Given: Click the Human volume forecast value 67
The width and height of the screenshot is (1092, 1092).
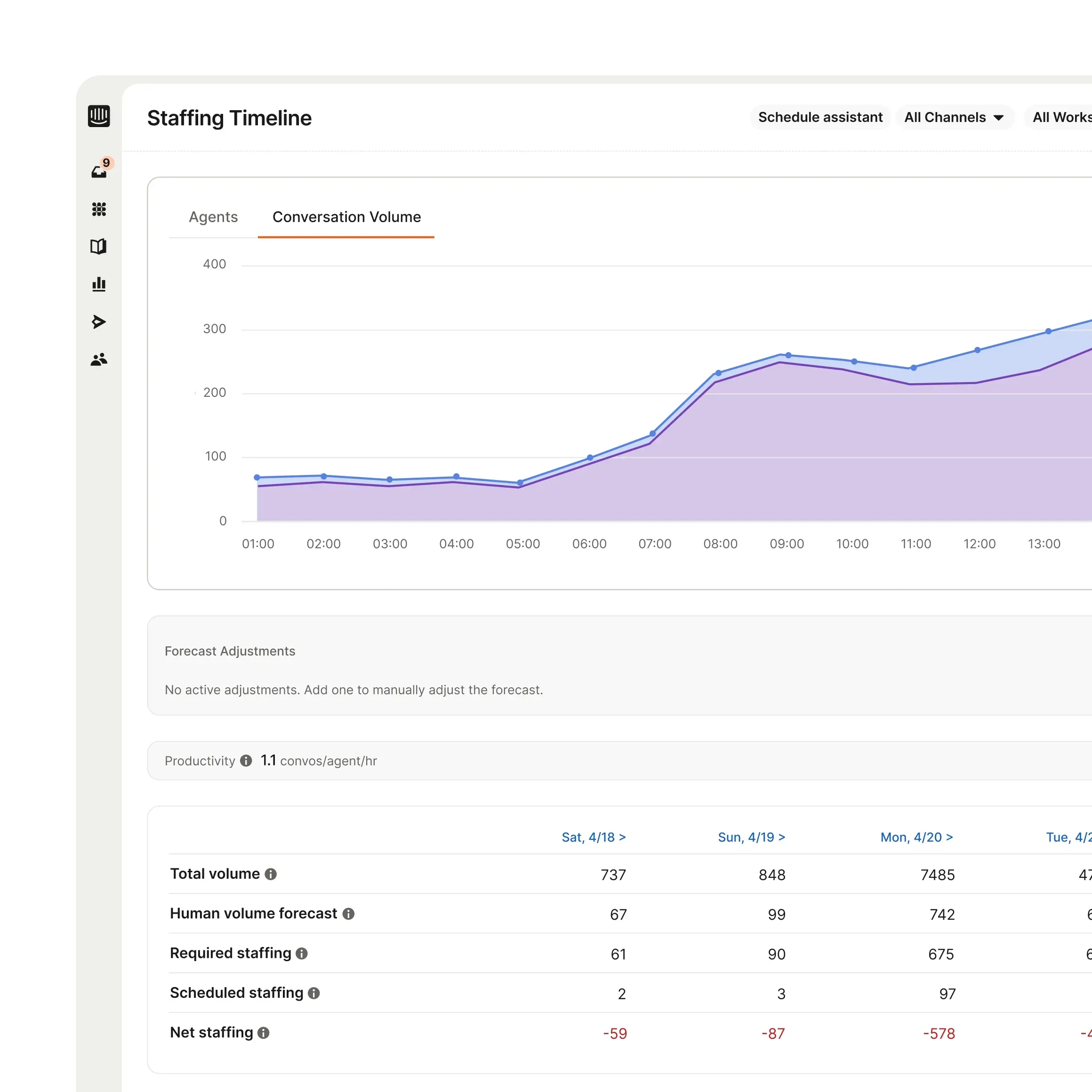Looking at the screenshot, I should 618,915.
